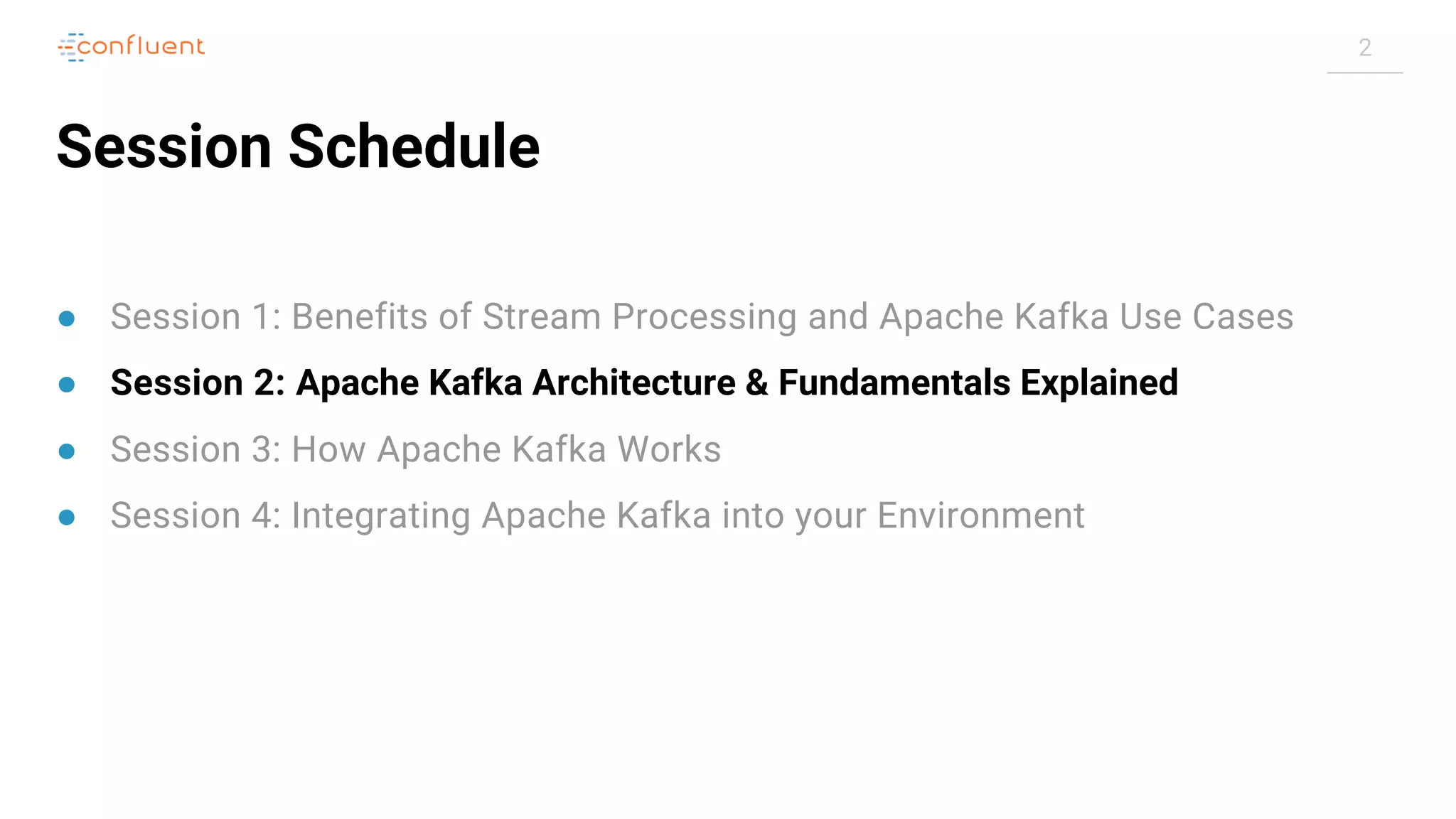This screenshot has height=819, width=1456.
Task: Click the bold 'Session 2:' label
Action: pyautogui.click(x=198, y=382)
